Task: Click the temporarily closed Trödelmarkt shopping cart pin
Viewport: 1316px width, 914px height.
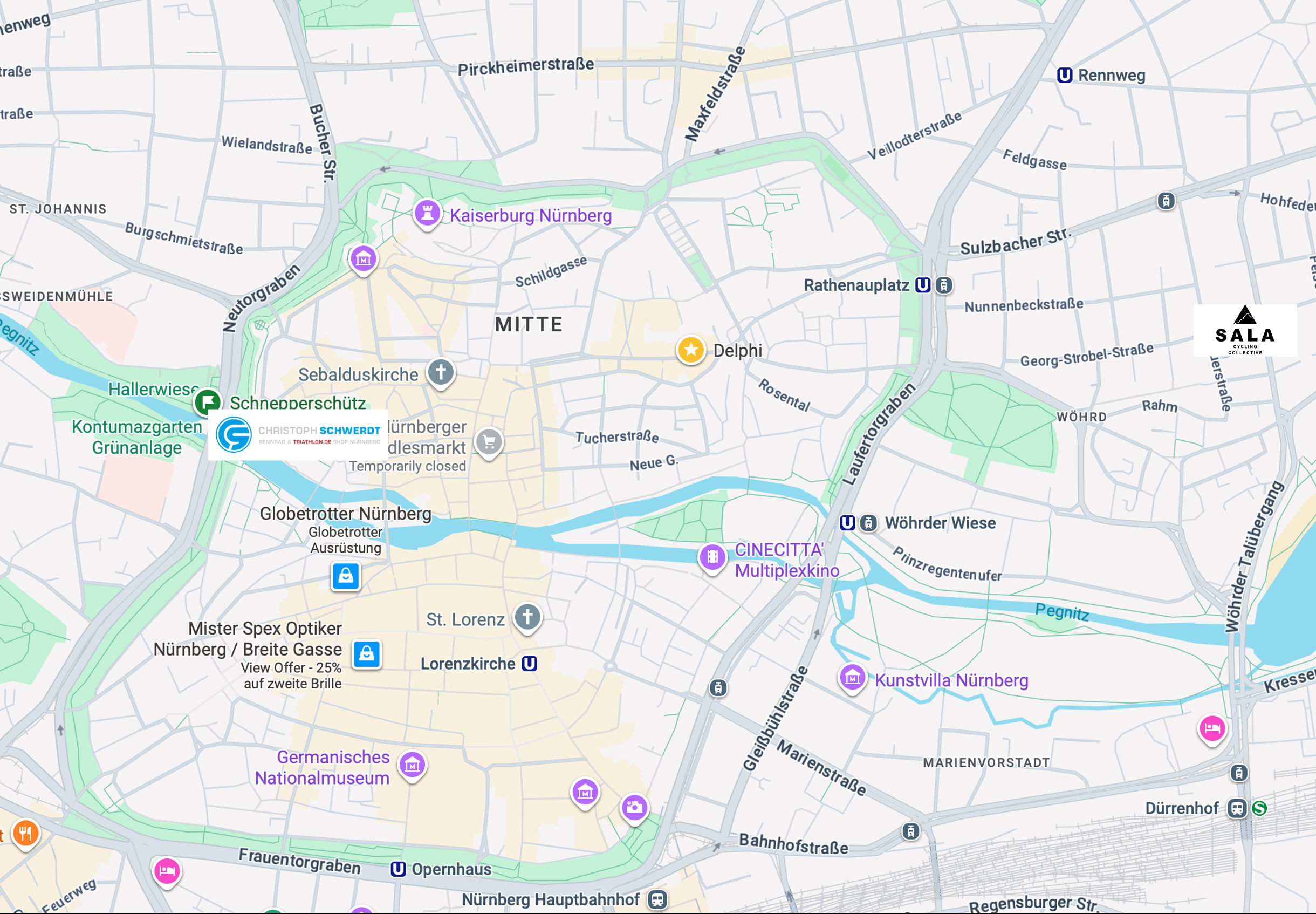Action: tap(489, 442)
